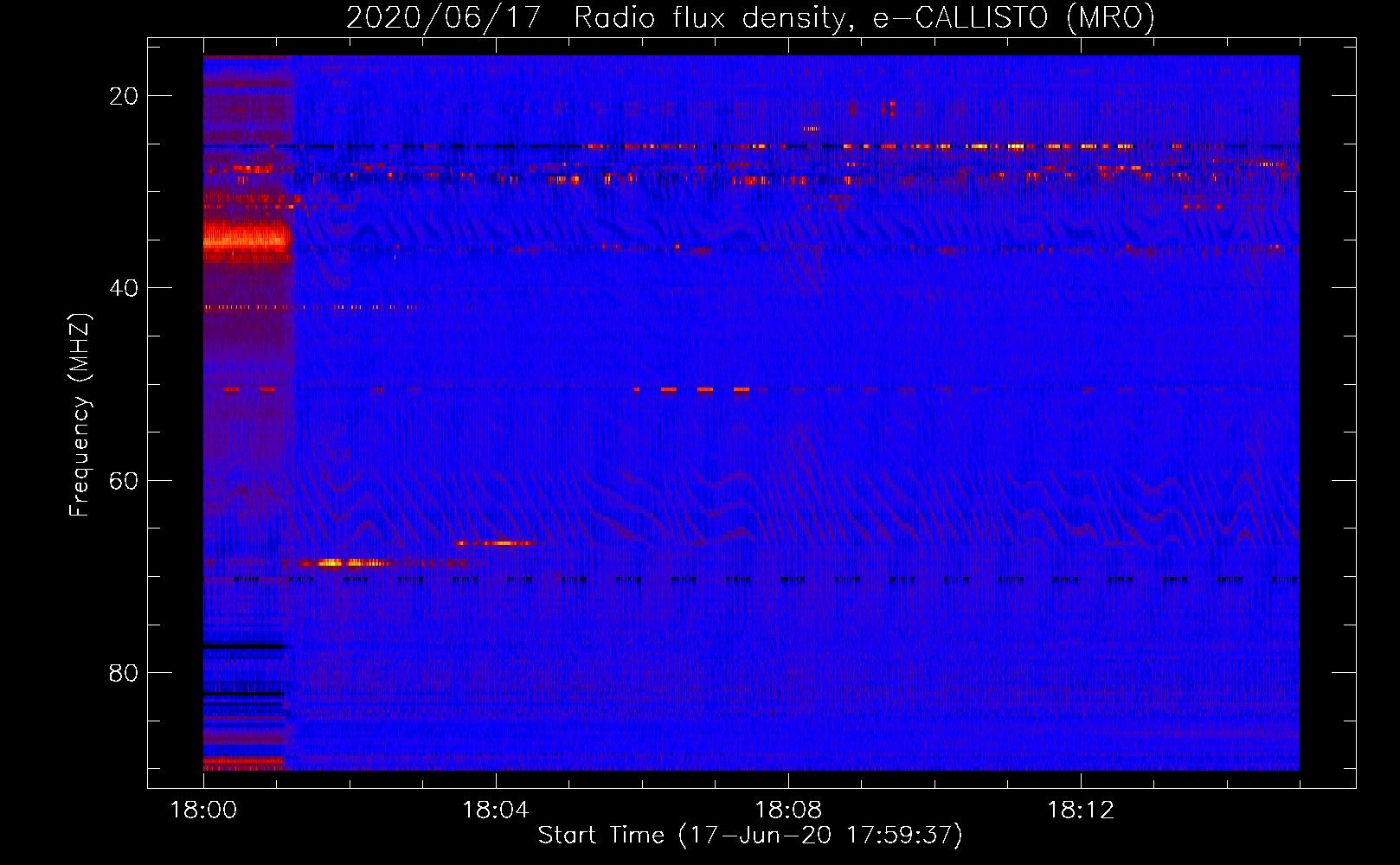Click the 'Start Time (17-Jun-20 17:59:37)' label
Screen dimensions: 1400x865
[750, 835]
